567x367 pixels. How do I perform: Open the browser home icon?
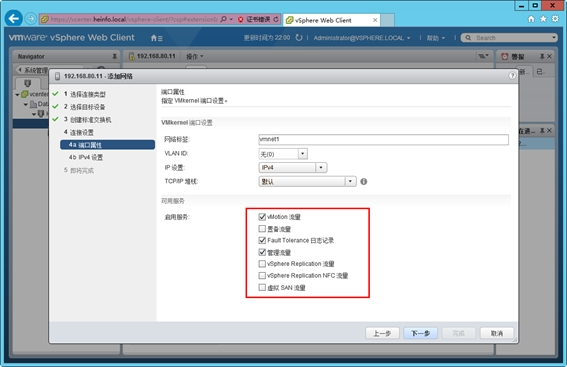point(531,19)
